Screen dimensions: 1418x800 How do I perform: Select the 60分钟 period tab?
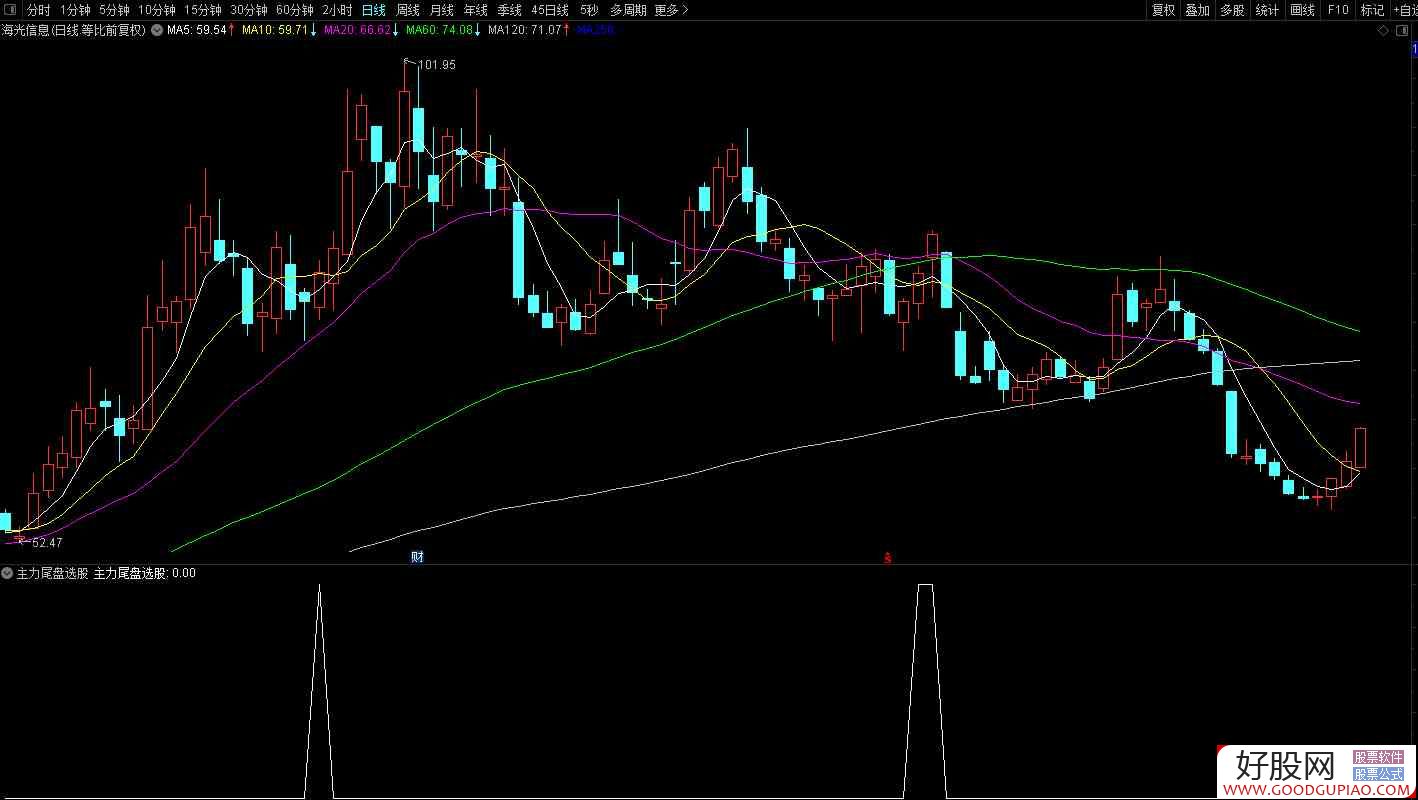tap(295, 10)
